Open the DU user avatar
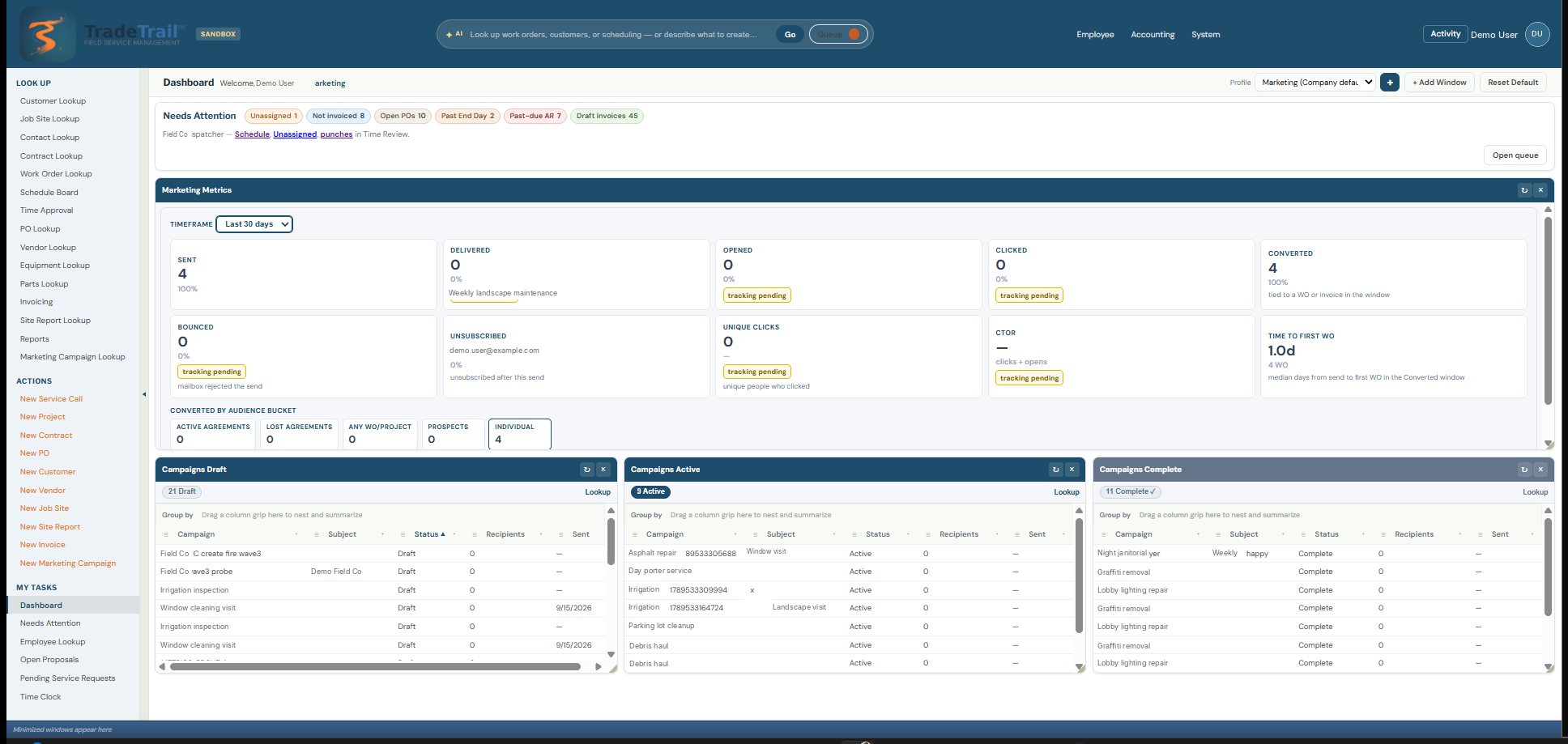This screenshot has width=1568, height=744. 1537,34
